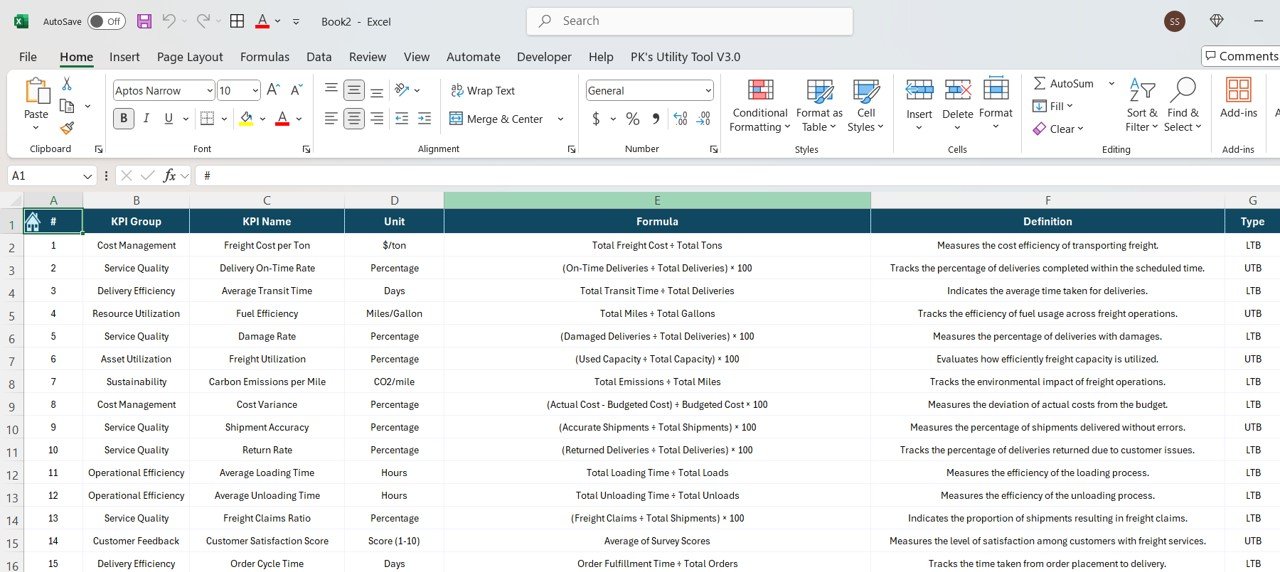The width and height of the screenshot is (1280, 572).
Task: Open the Format as Table dropdown
Action: pos(820,106)
